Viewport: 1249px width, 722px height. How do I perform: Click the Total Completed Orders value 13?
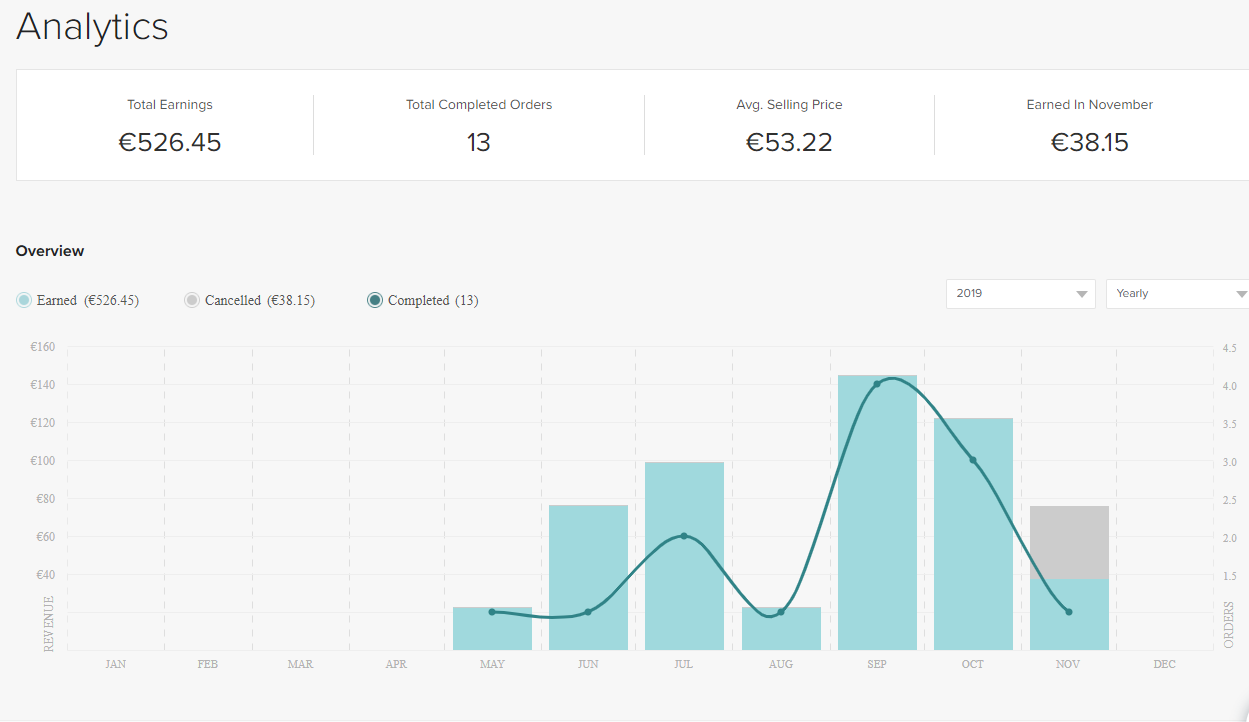coord(479,143)
